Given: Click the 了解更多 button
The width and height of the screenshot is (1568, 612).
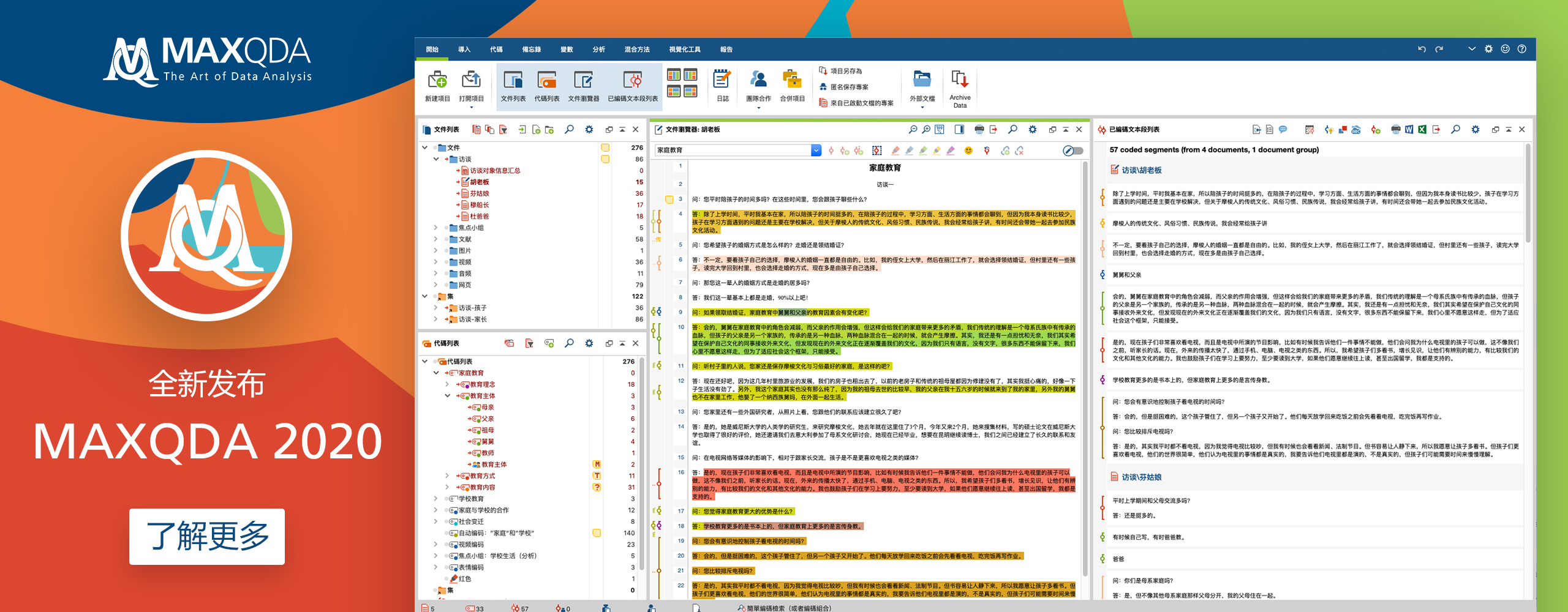Looking at the screenshot, I should [207, 536].
